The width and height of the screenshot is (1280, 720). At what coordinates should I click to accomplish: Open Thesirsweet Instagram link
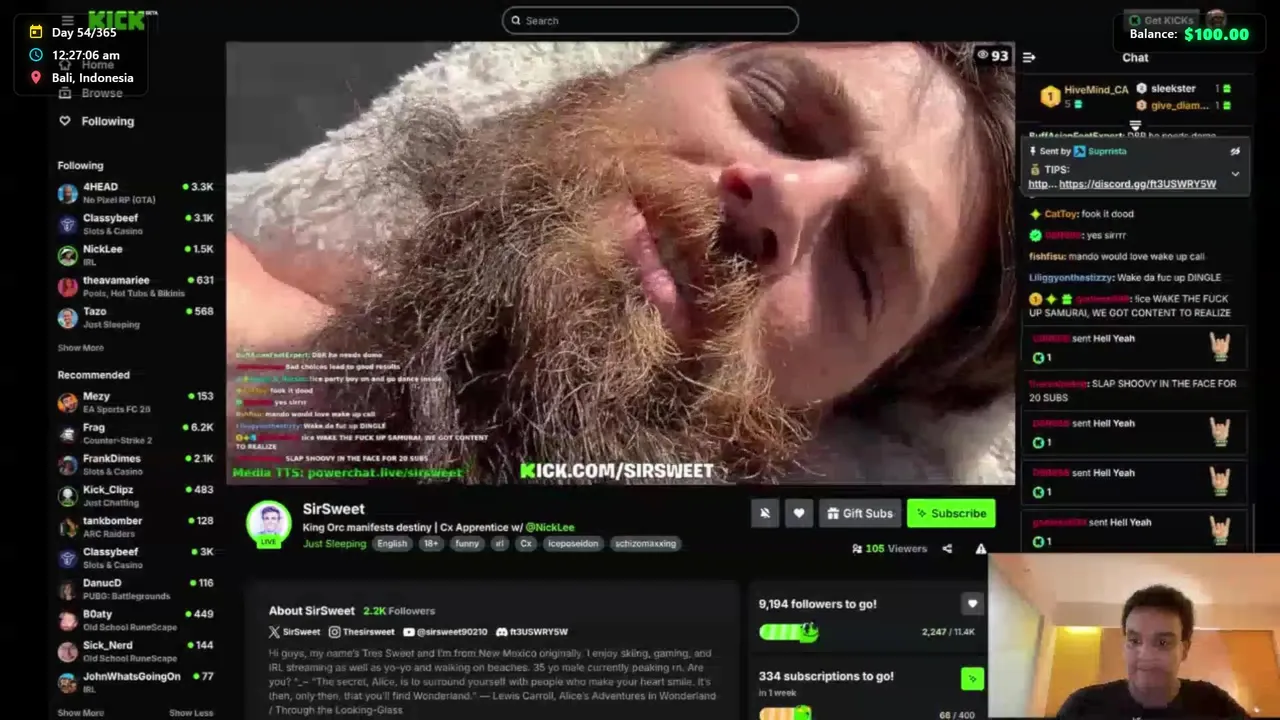click(x=362, y=632)
